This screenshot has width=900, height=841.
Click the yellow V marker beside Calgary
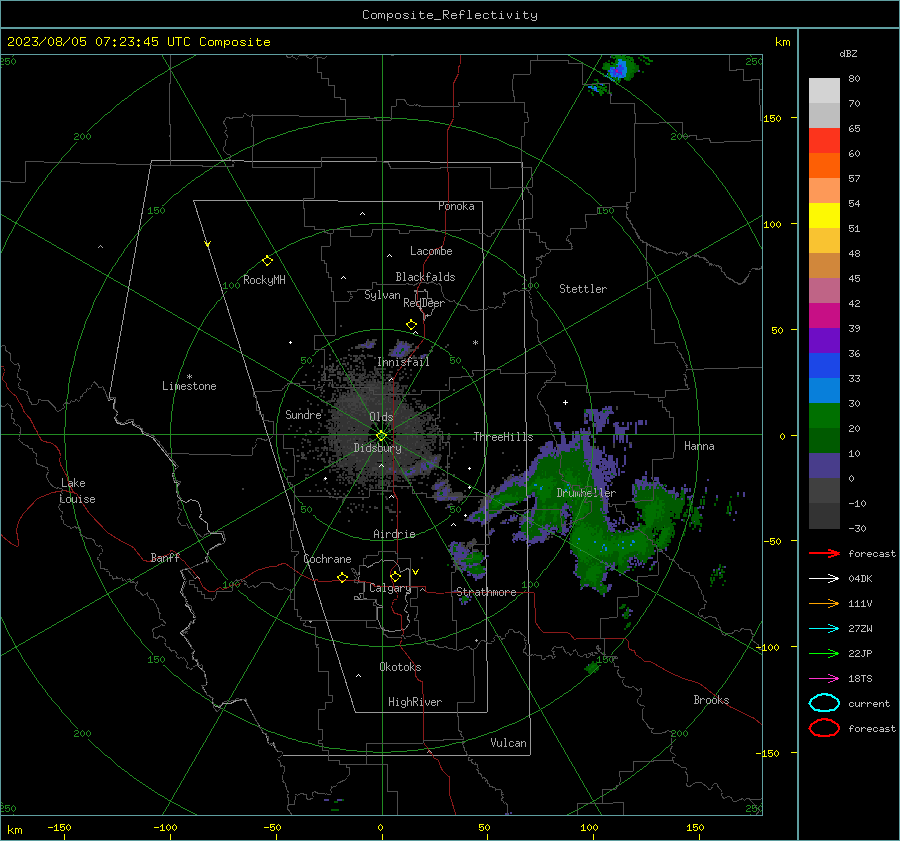(416, 572)
